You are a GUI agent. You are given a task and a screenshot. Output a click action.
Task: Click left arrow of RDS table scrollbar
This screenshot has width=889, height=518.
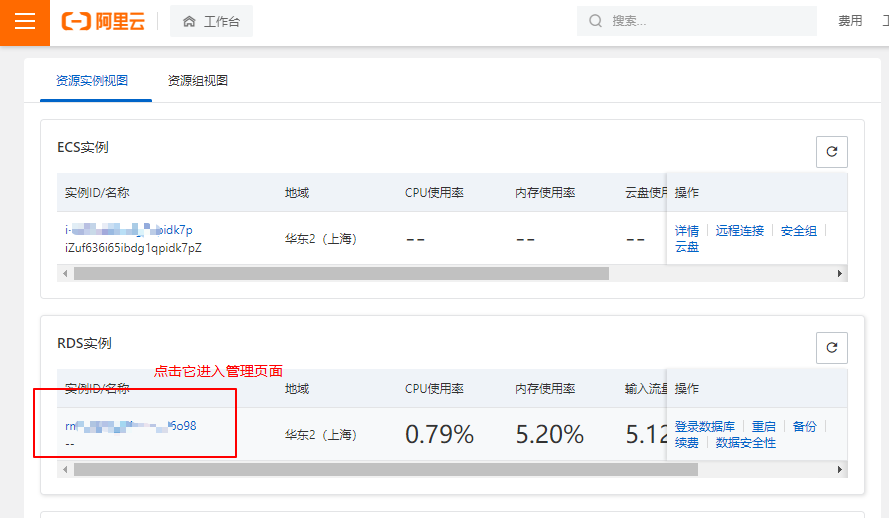tap(65, 470)
